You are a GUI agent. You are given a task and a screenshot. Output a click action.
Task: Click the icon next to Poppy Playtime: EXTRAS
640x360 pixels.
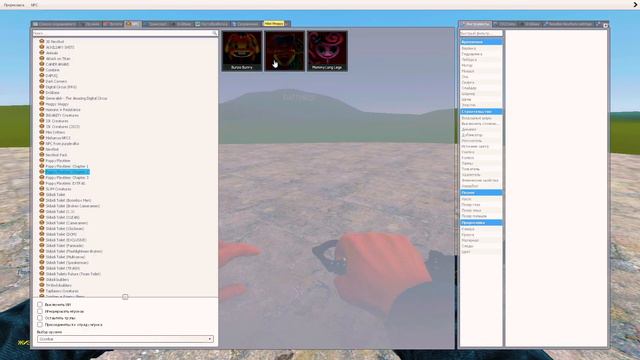[42, 183]
